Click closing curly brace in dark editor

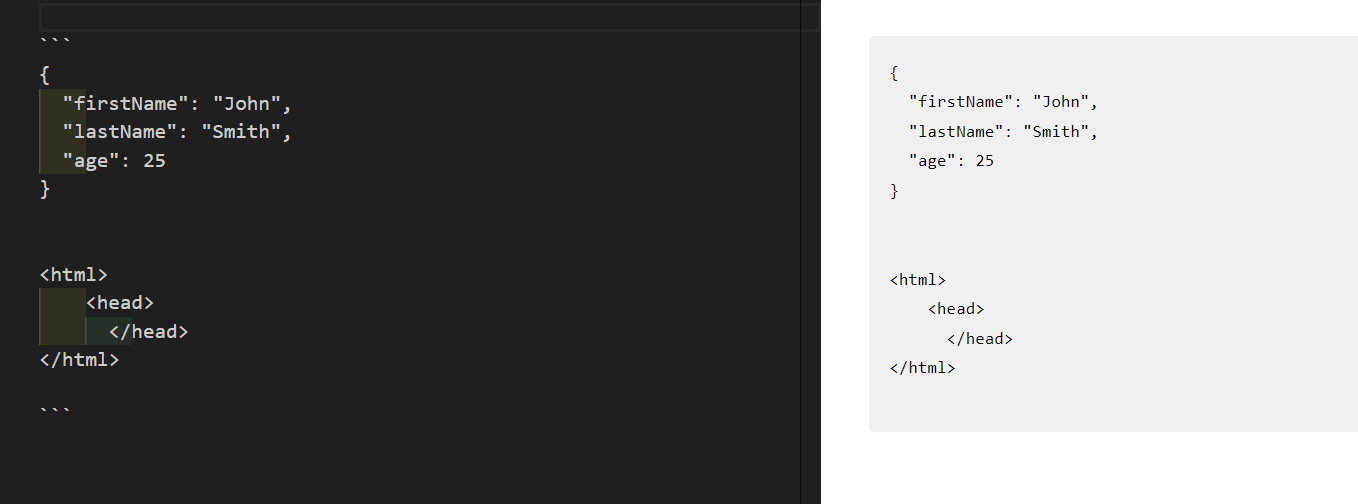click(45, 188)
